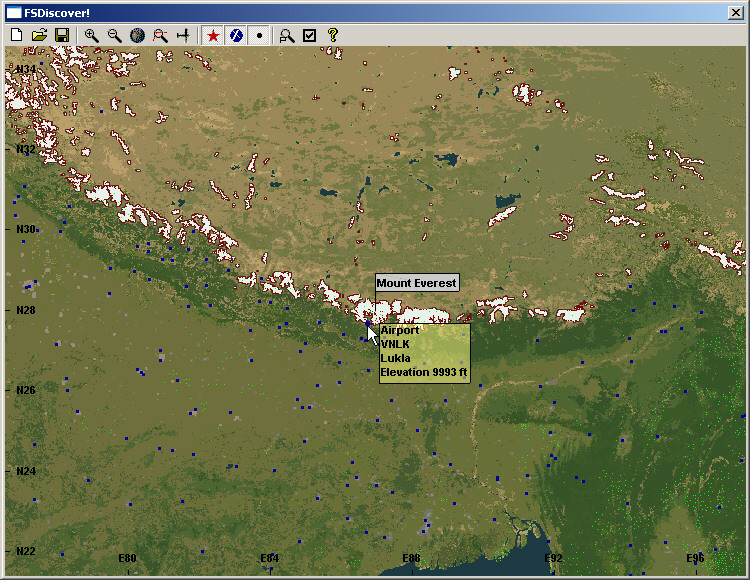Screen dimensions: 750x580
Task: Click the N34 latitude label
Action: [26, 69]
